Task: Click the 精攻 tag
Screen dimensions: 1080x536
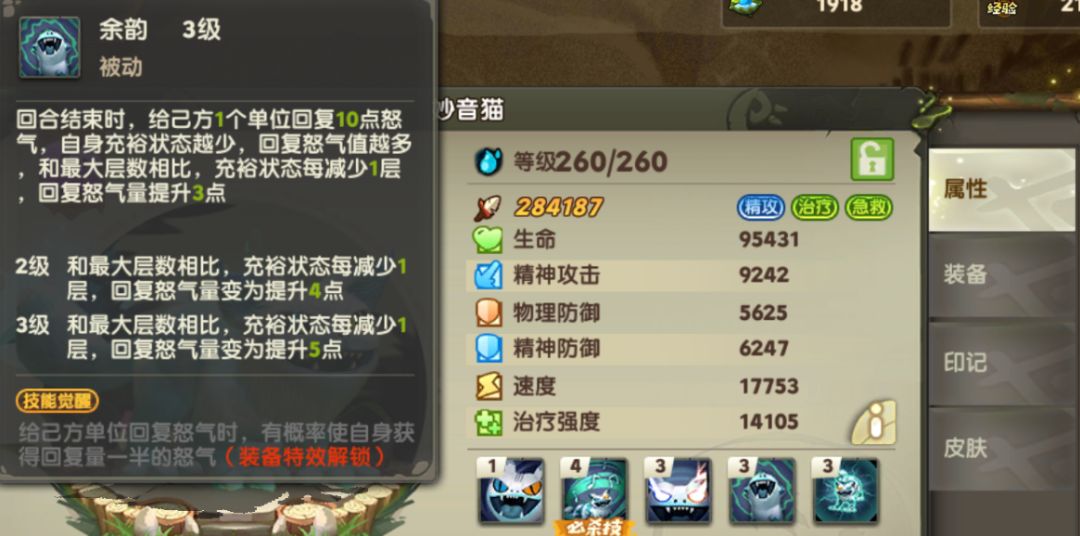Action: 761,207
